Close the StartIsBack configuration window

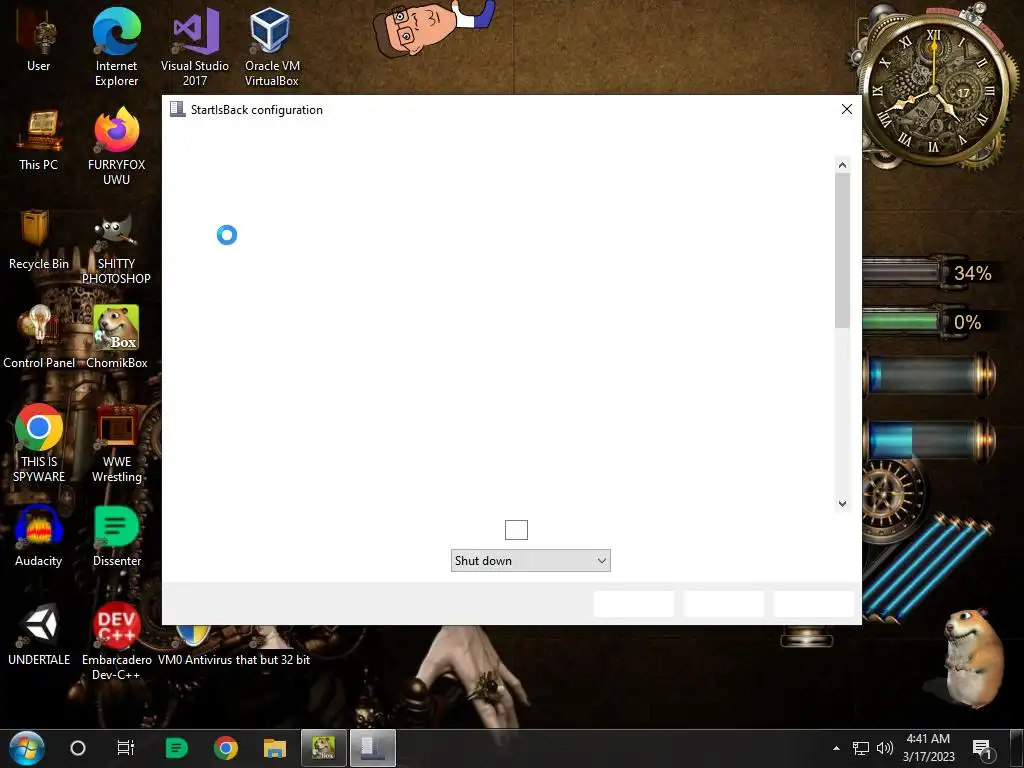(x=846, y=109)
